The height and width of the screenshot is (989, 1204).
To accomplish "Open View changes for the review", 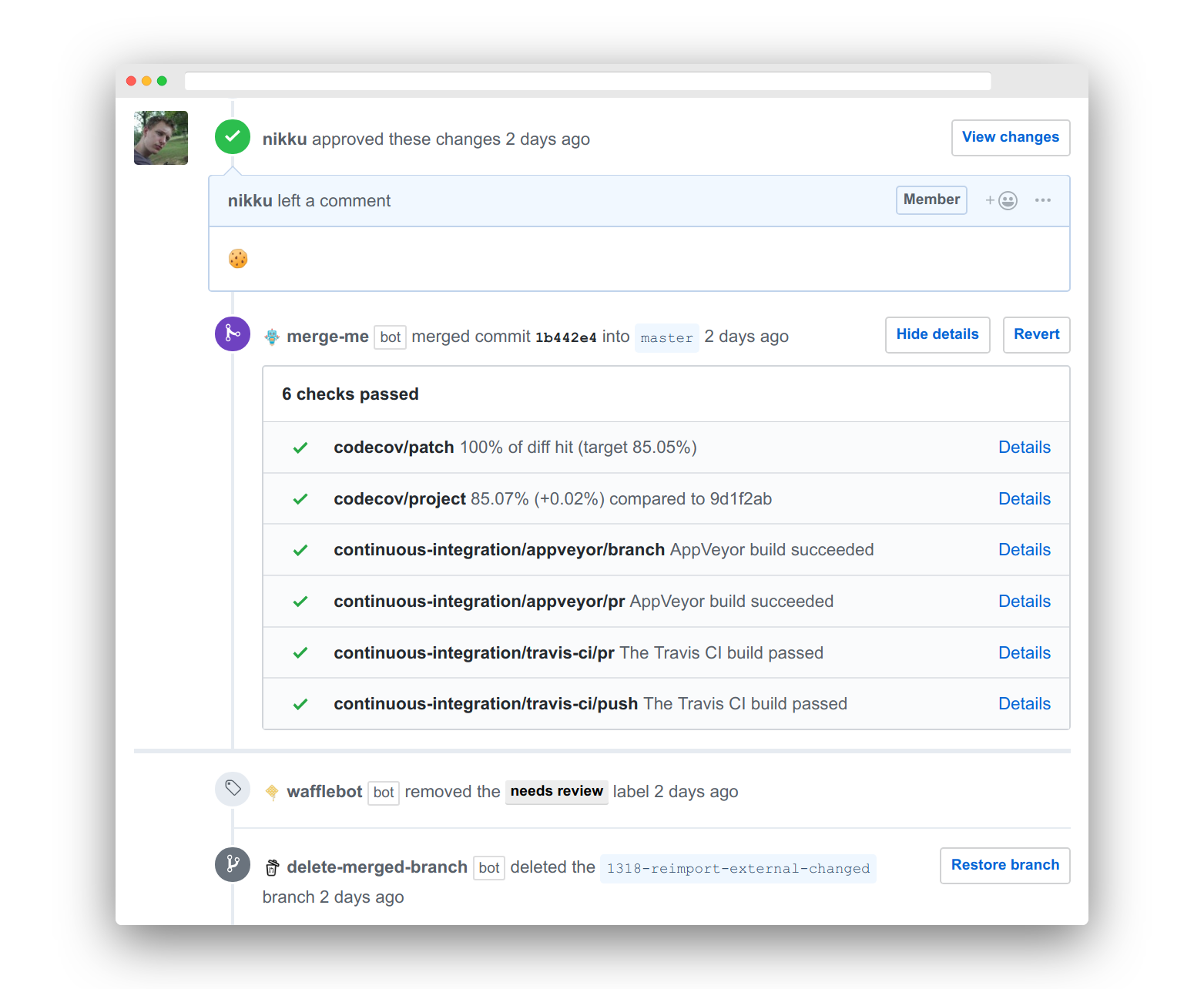I will [x=1011, y=137].
